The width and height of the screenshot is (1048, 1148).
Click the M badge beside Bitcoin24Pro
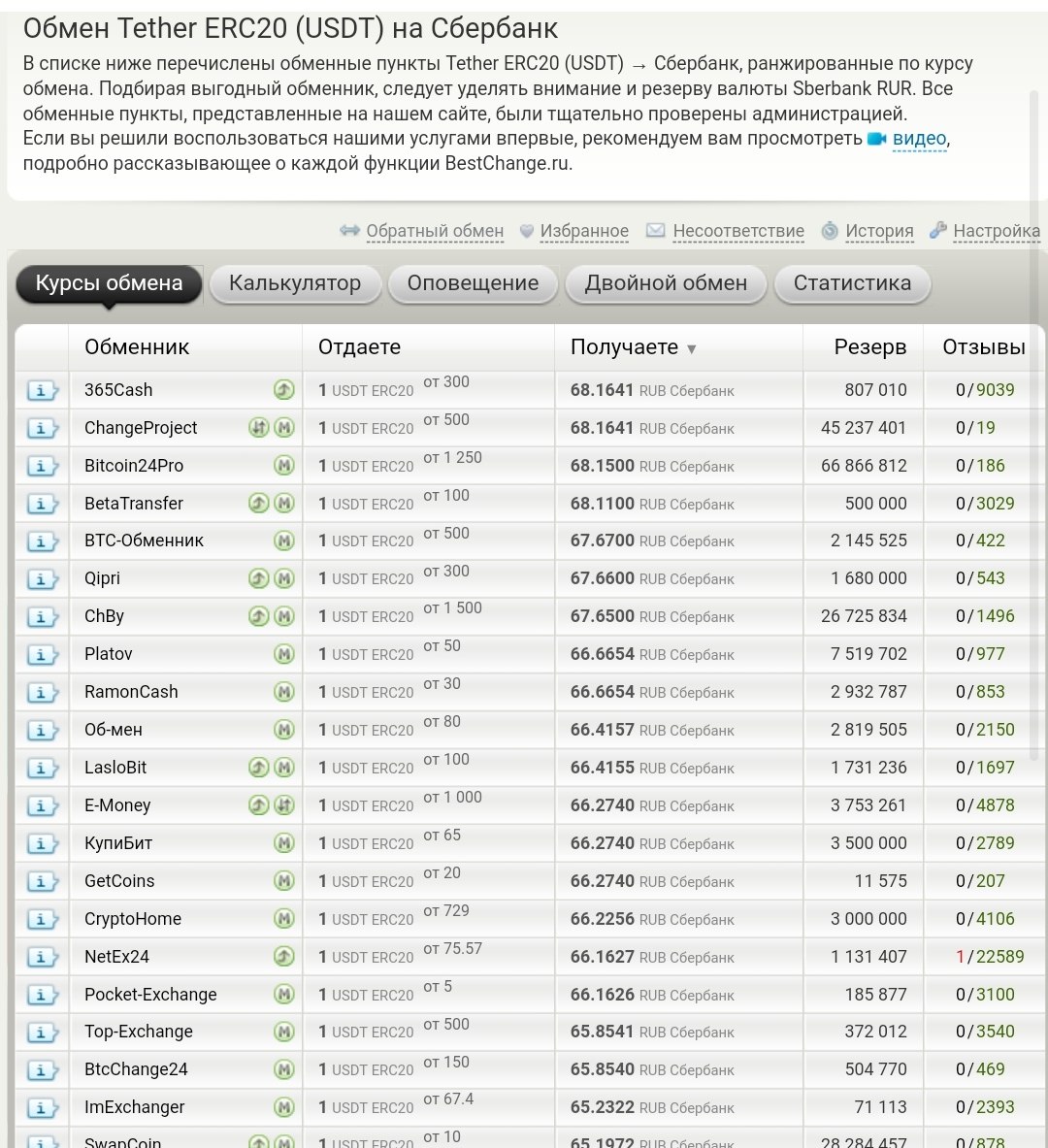(x=284, y=465)
